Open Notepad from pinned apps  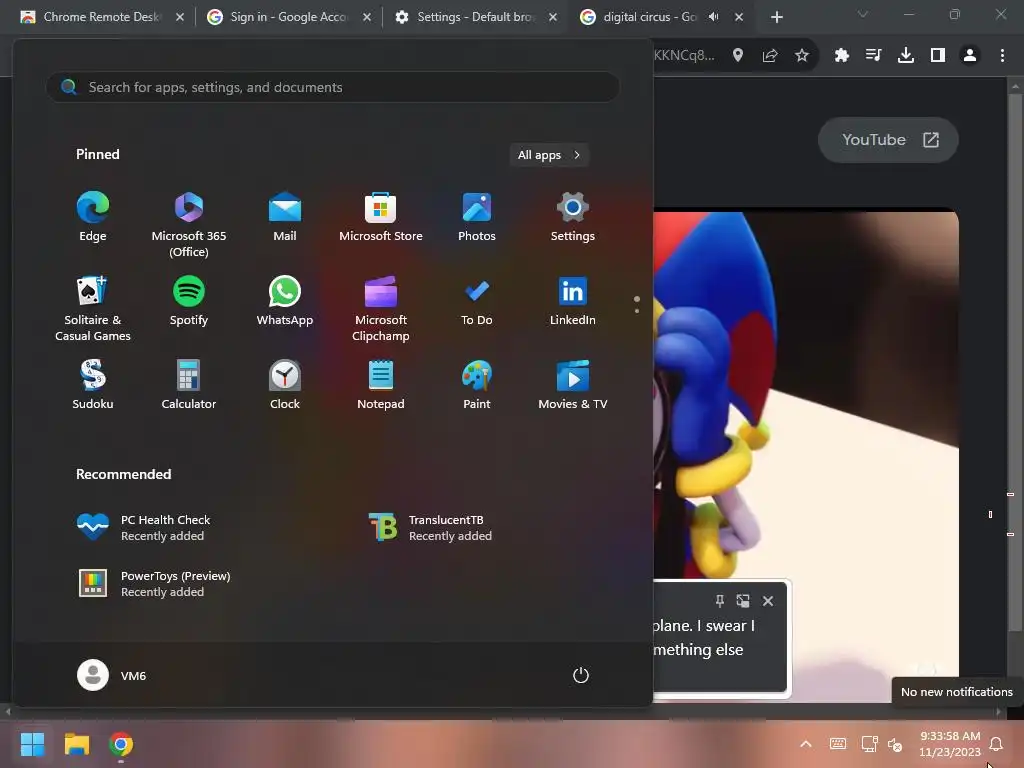coord(381,385)
